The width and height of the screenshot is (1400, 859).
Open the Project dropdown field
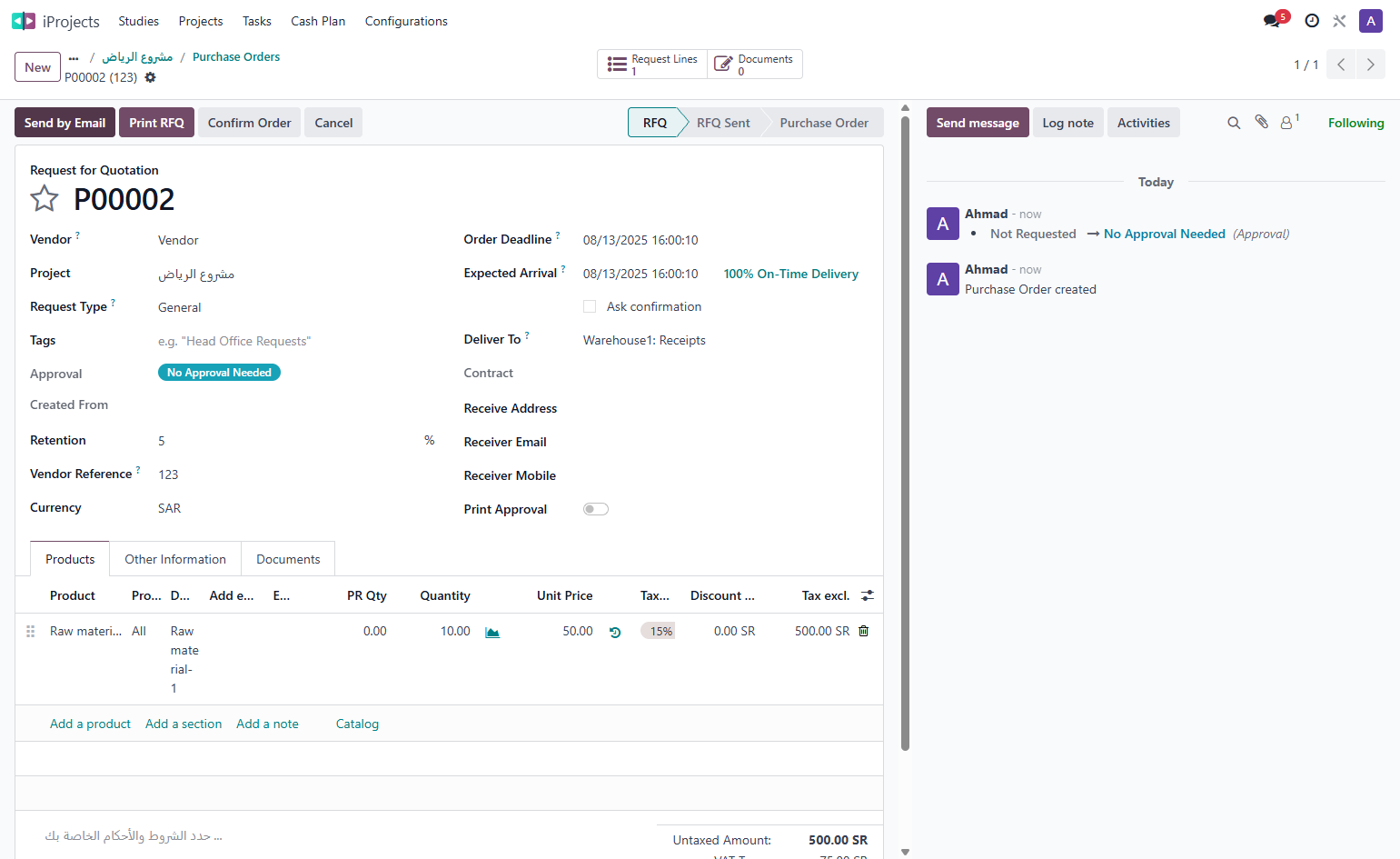(x=295, y=274)
